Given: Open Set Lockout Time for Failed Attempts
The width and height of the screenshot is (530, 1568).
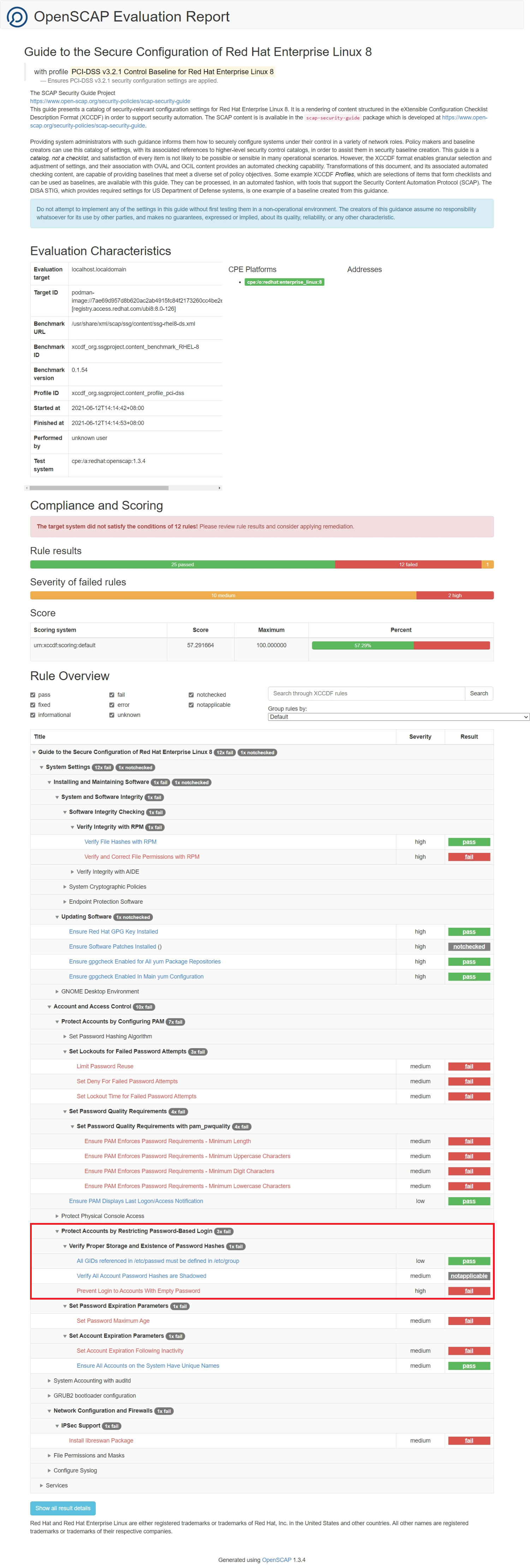Looking at the screenshot, I should [x=136, y=1096].
